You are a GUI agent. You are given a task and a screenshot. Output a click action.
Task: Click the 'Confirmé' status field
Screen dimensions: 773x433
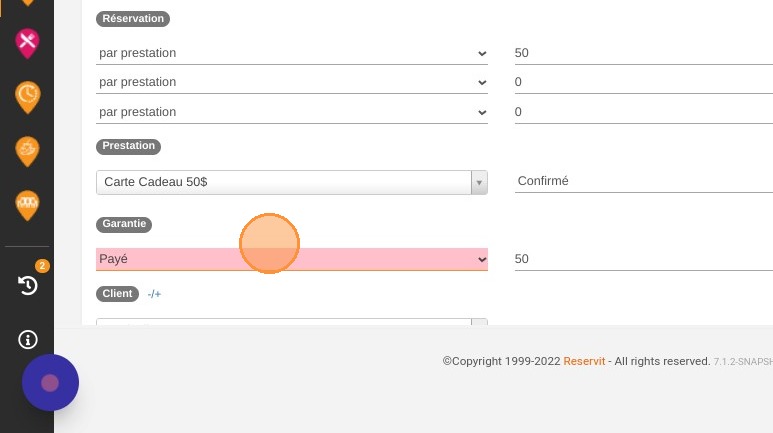coord(643,181)
